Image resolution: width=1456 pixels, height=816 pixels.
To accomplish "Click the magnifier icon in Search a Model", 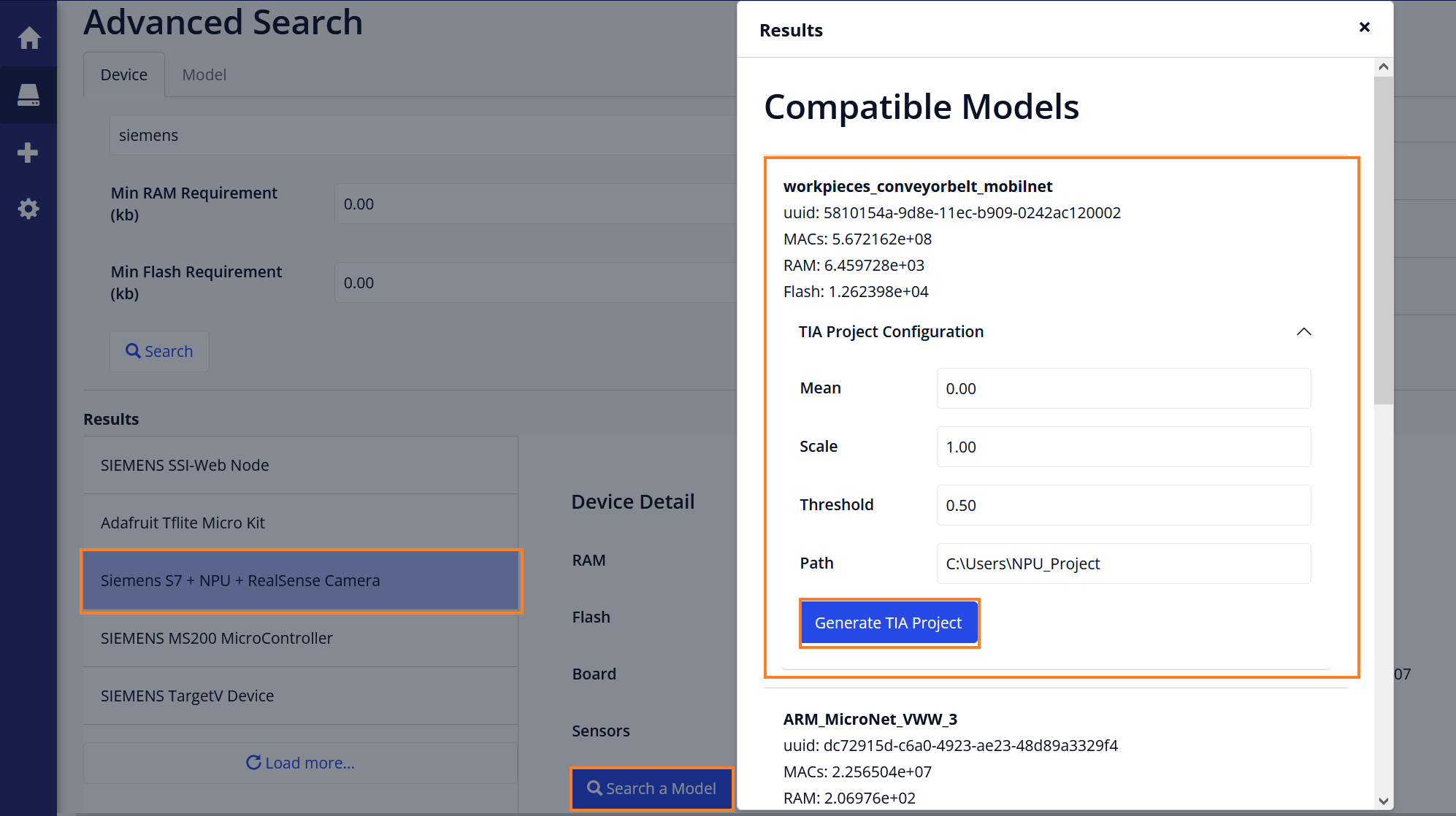I will (594, 788).
